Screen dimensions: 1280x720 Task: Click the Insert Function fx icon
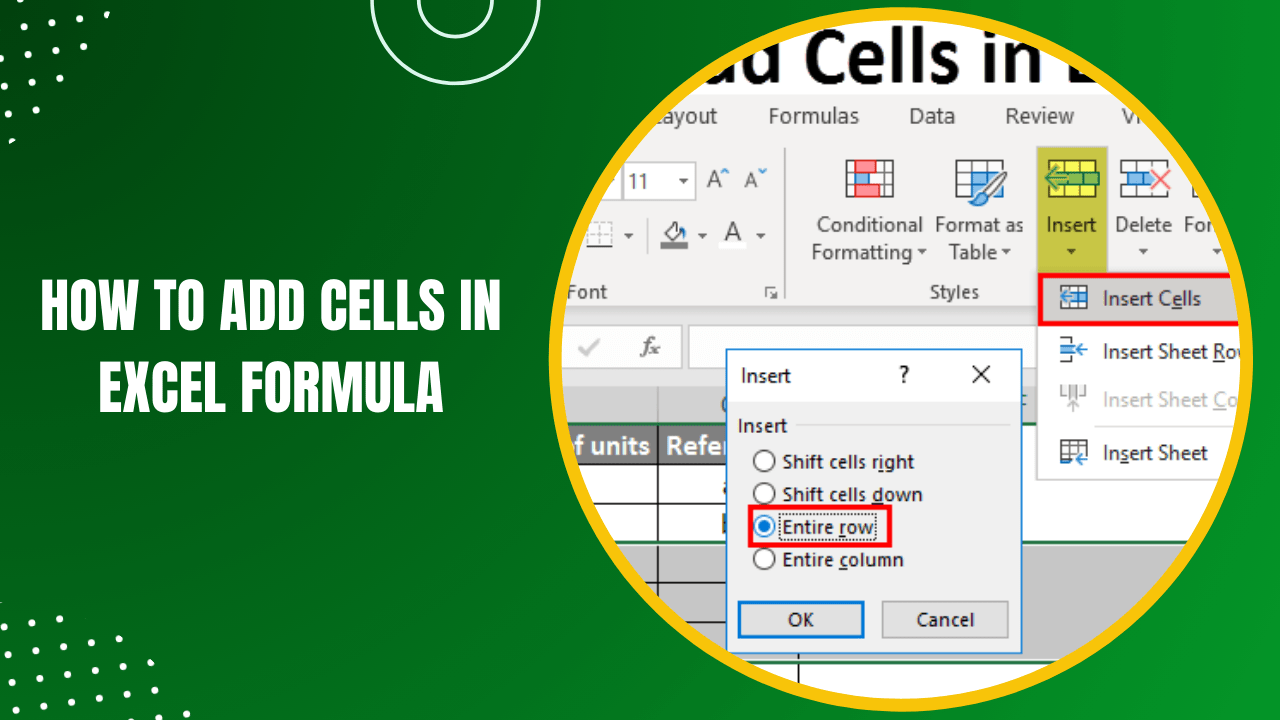(x=651, y=347)
